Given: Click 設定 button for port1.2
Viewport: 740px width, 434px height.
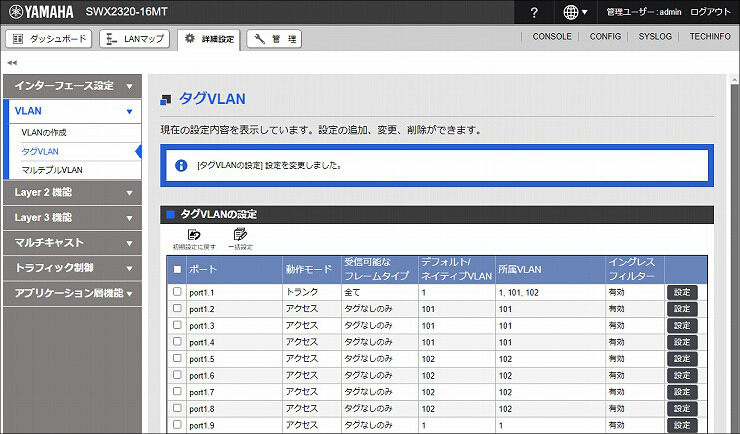Looking at the screenshot, I should pos(682,309).
